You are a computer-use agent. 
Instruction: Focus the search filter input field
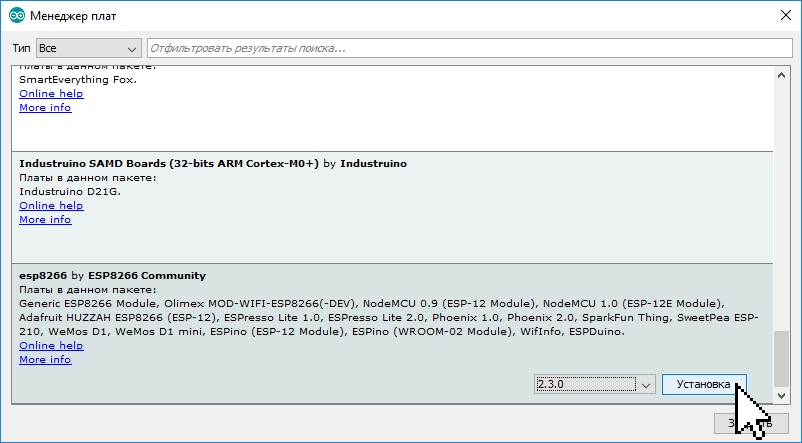pyautogui.click(x=470, y=48)
